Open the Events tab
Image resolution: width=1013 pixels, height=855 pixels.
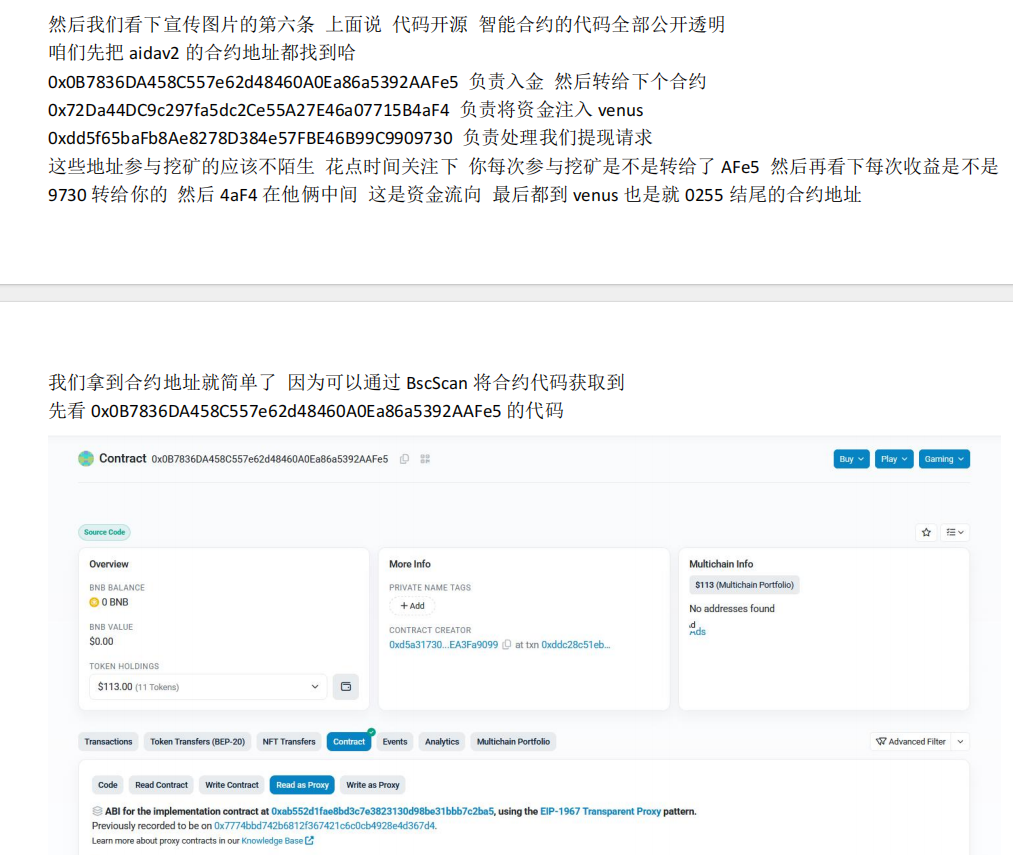point(395,742)
